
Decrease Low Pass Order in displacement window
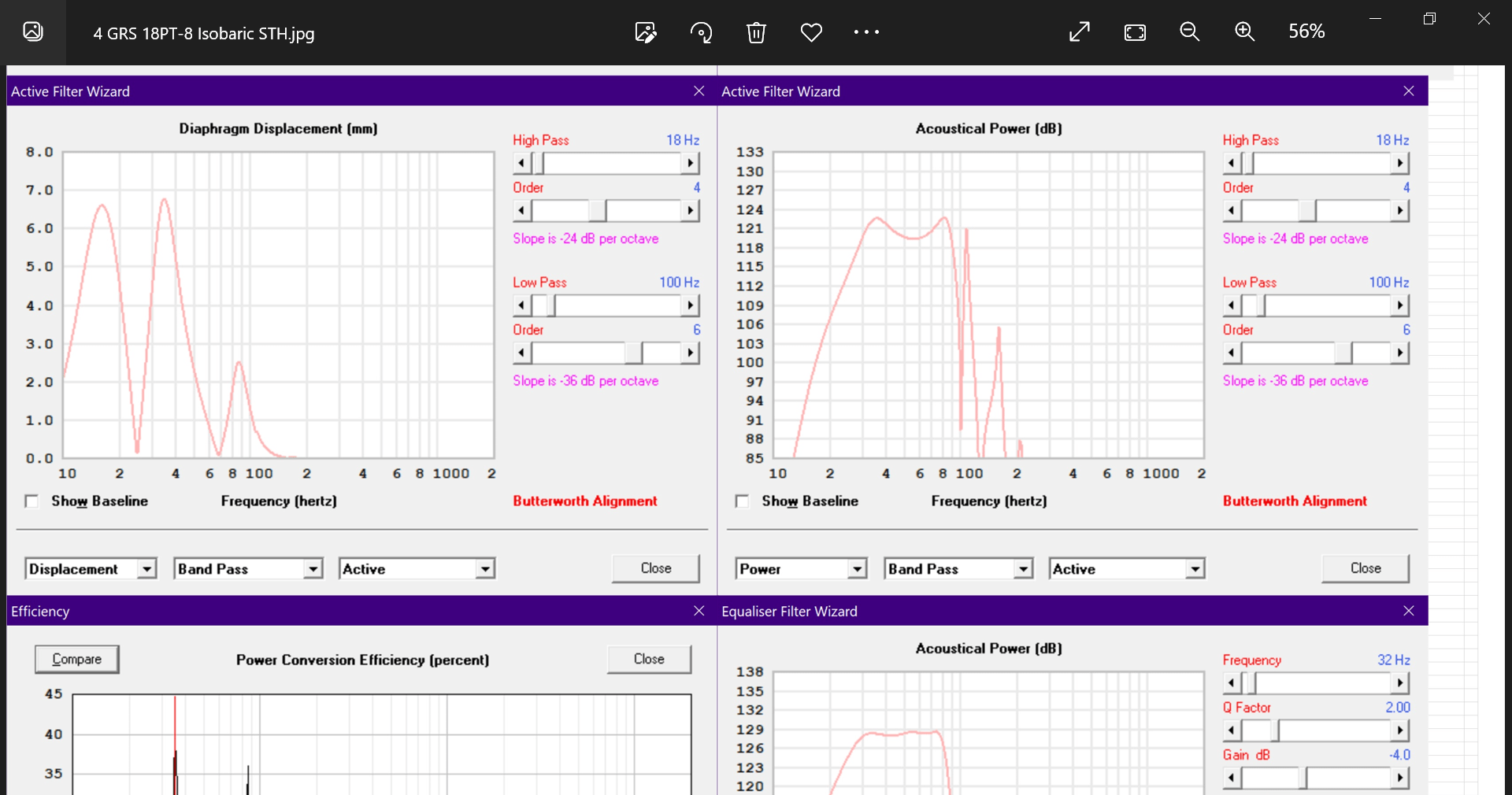tap(521, 353)
